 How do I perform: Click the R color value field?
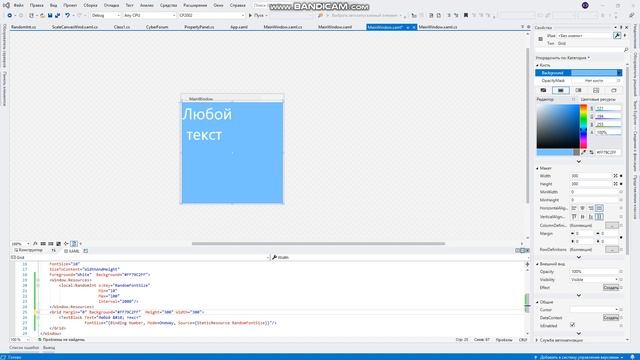pyautogui.click(x=608, y=109)
